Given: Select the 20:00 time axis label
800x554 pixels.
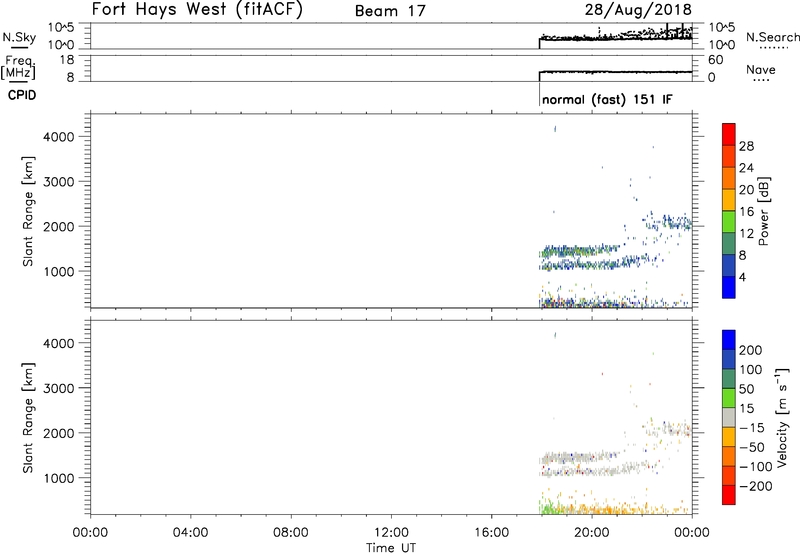Looking at the screenshot, I should pyautogui.click(x=592, y=532).
